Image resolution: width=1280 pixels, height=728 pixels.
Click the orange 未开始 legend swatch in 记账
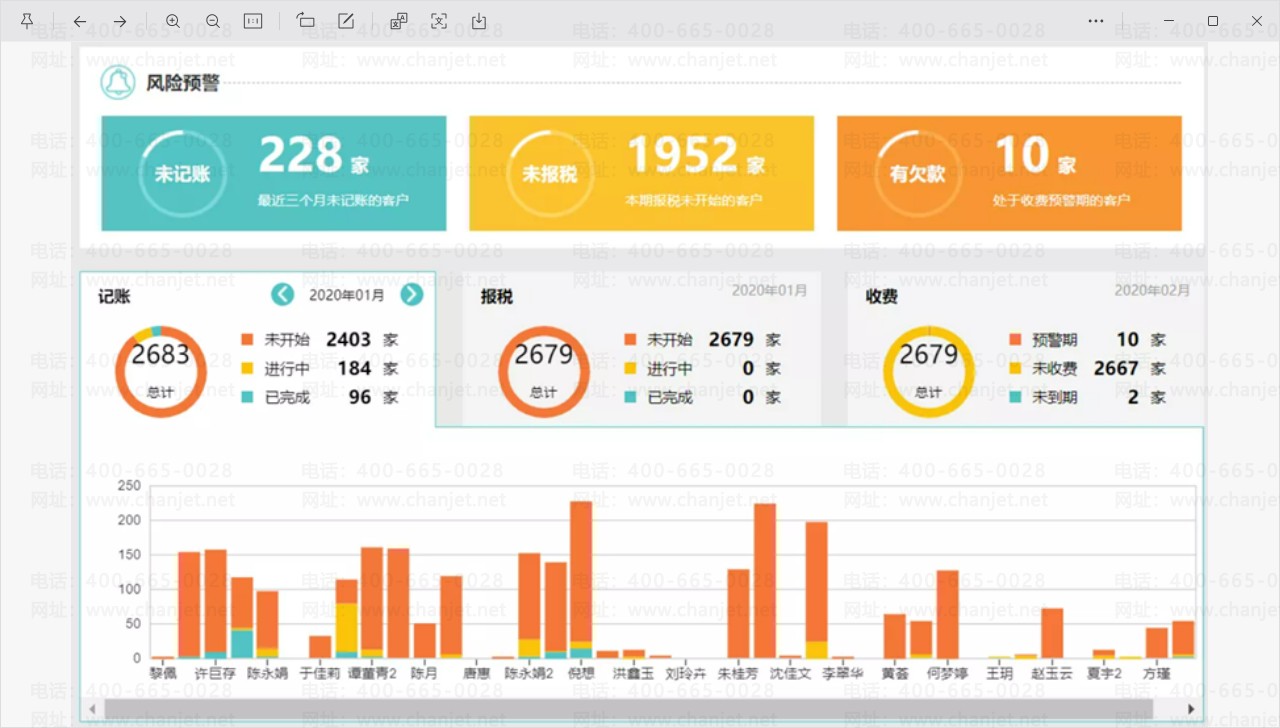(x=247, y=340)
